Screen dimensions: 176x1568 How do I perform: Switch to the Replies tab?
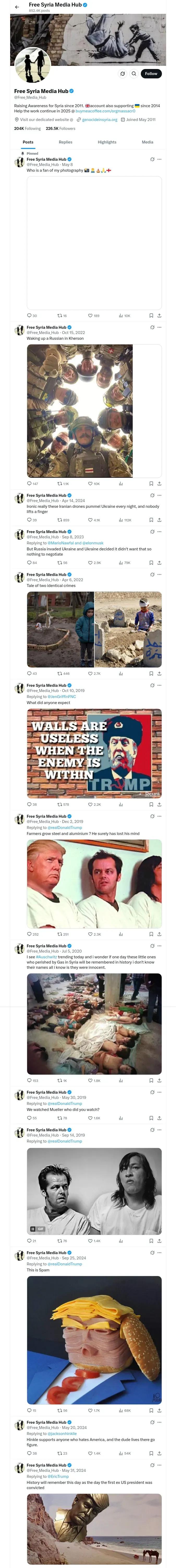pos(65,142)
